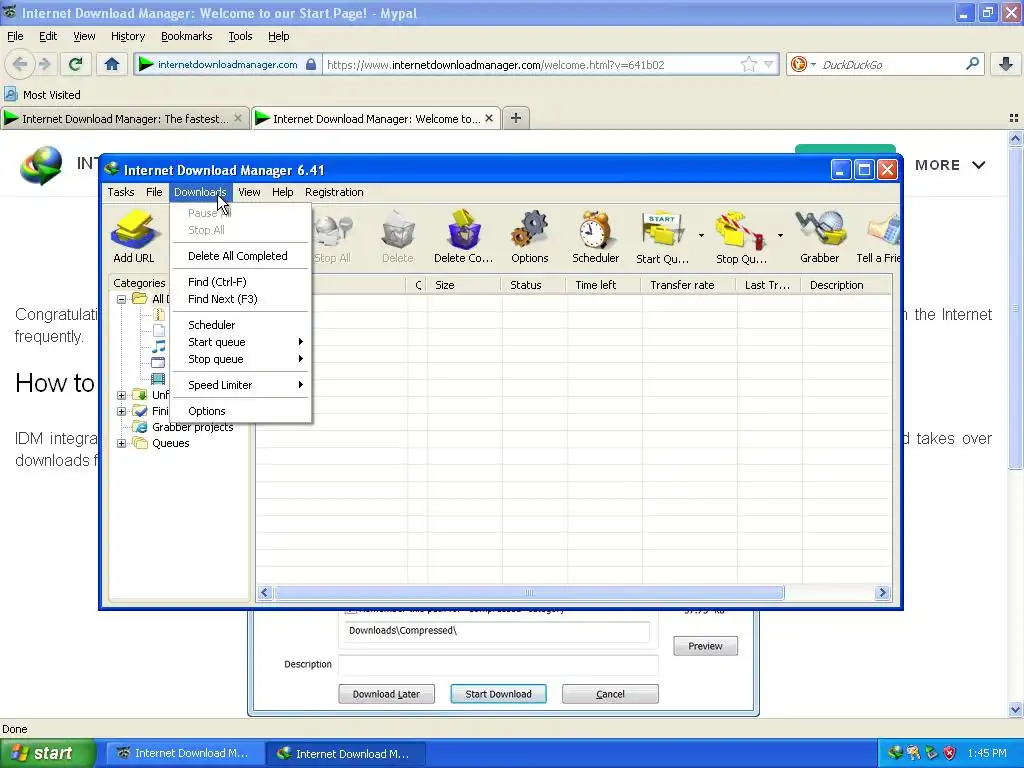Open the IDM Registration menu
Image resolution: width=1024 pixels, height=768 pixels.
pos(334,192)
